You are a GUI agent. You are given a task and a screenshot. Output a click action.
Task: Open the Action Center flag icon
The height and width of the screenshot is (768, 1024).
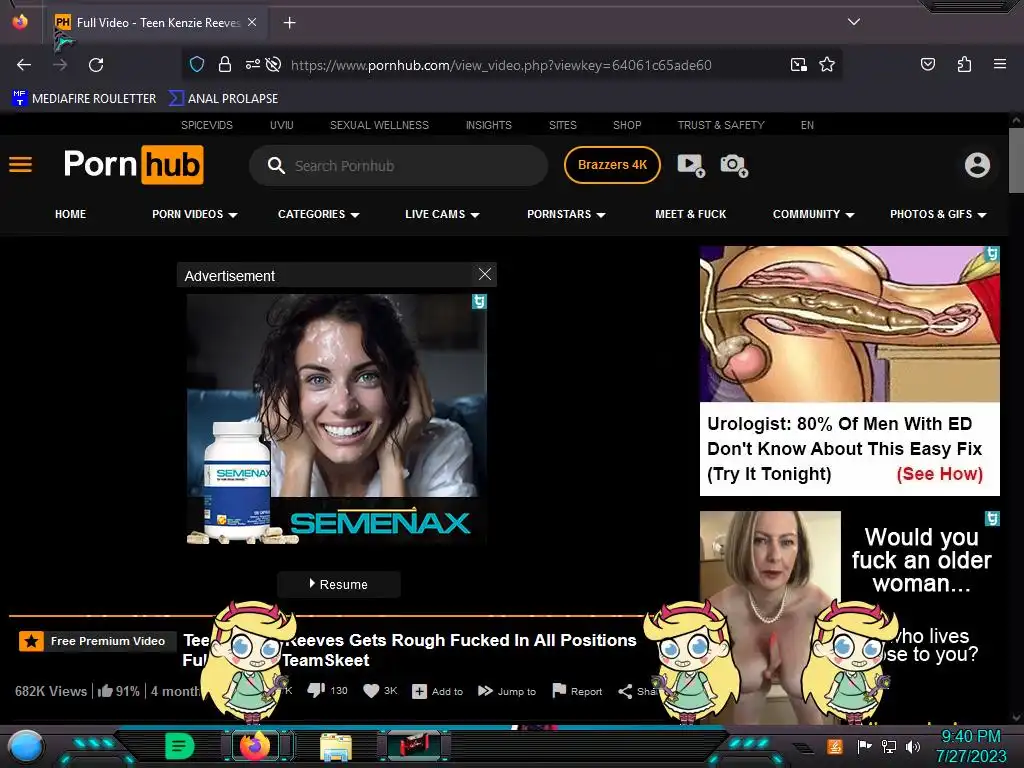864,746
